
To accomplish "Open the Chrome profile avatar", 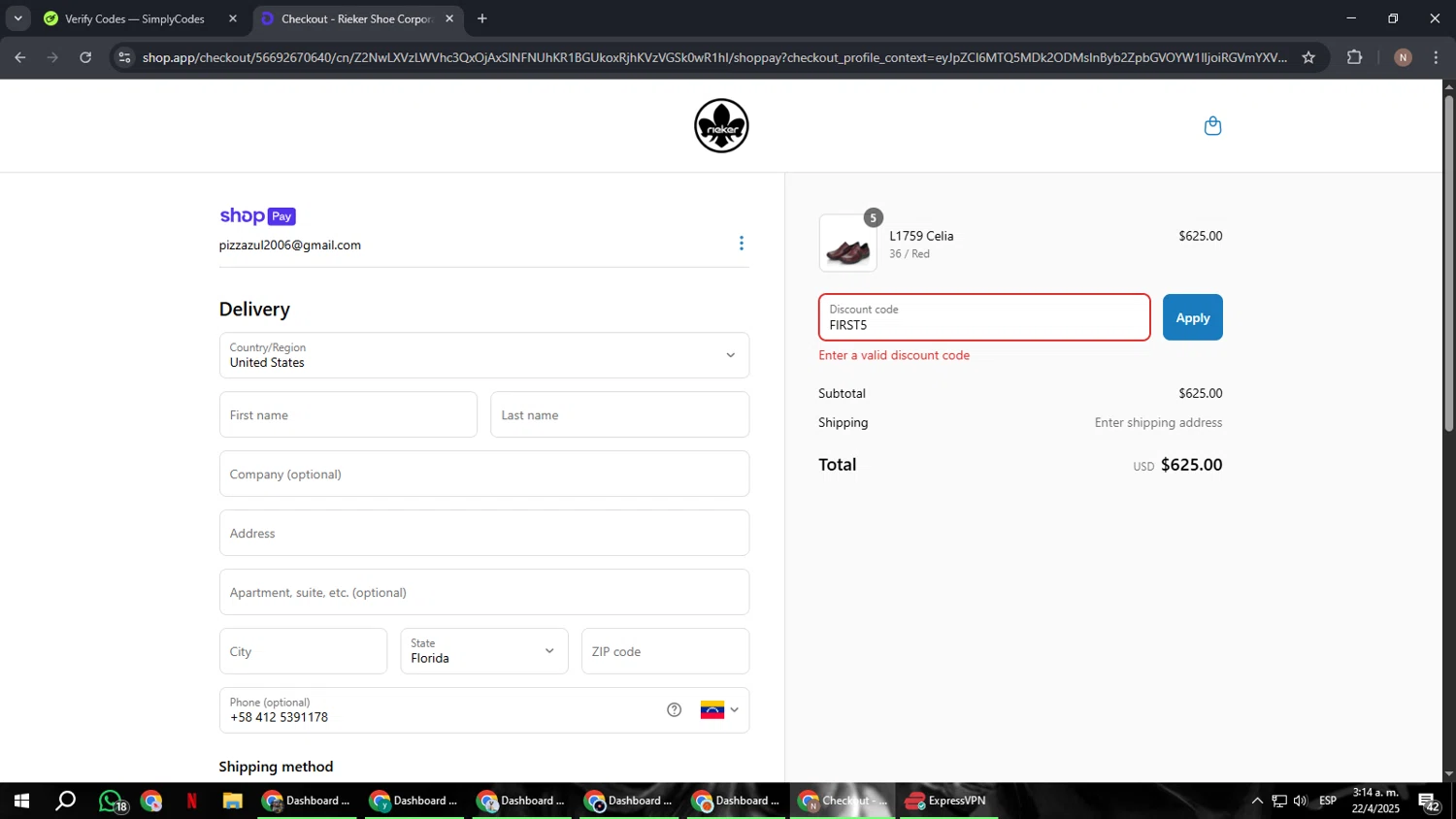I will point(1403,57).
